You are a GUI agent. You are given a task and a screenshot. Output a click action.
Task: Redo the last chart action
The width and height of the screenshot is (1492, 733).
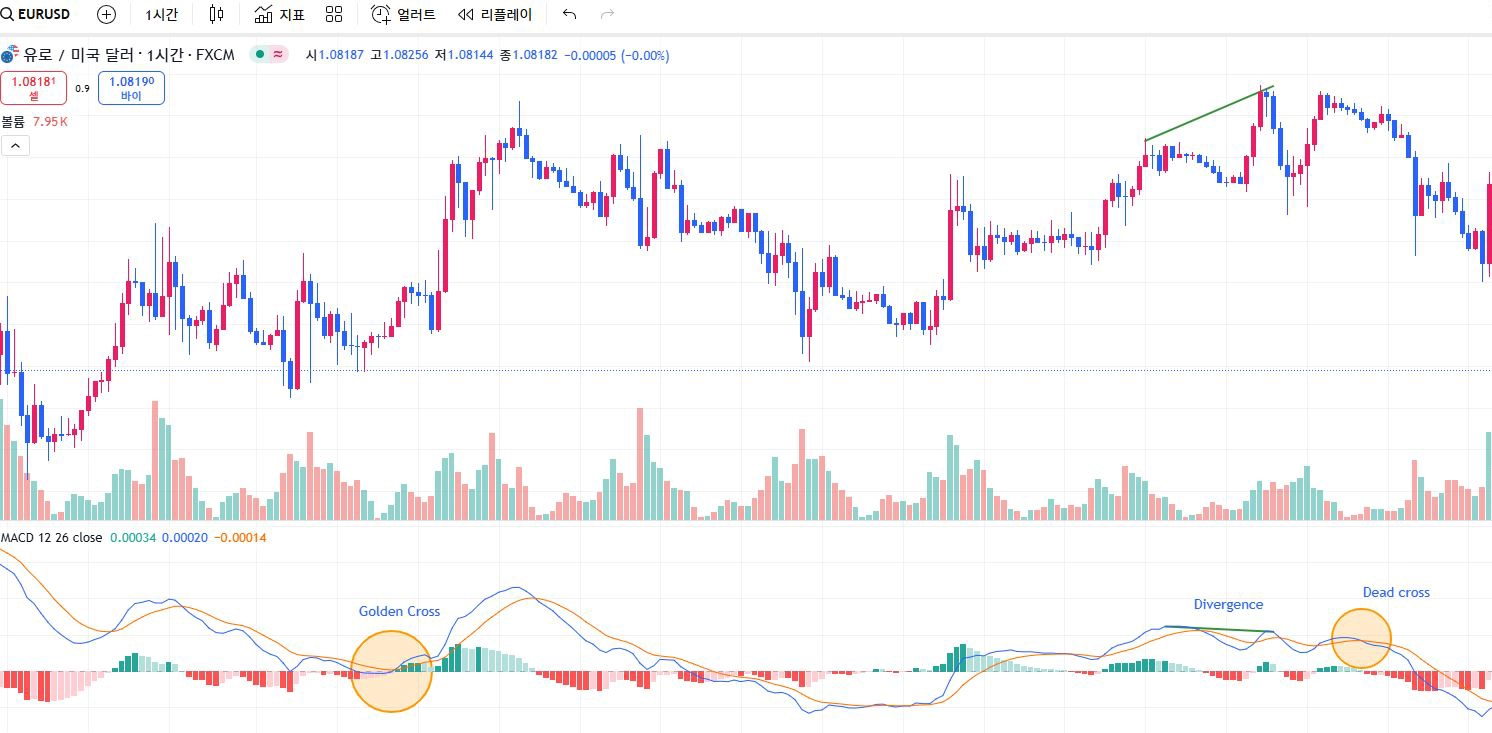click(607, 14)
